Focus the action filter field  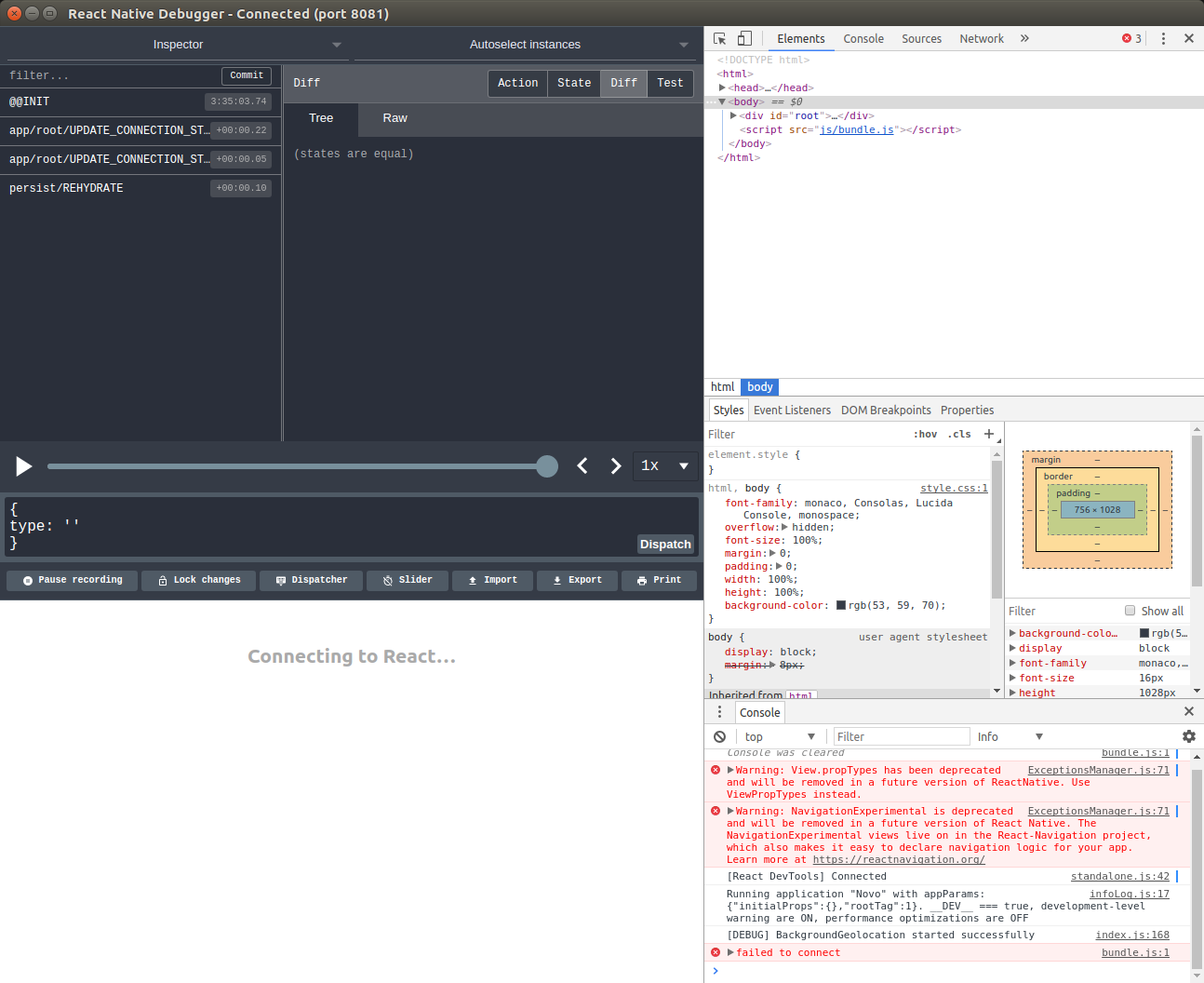pyautogui.click(x=112, y=75)
